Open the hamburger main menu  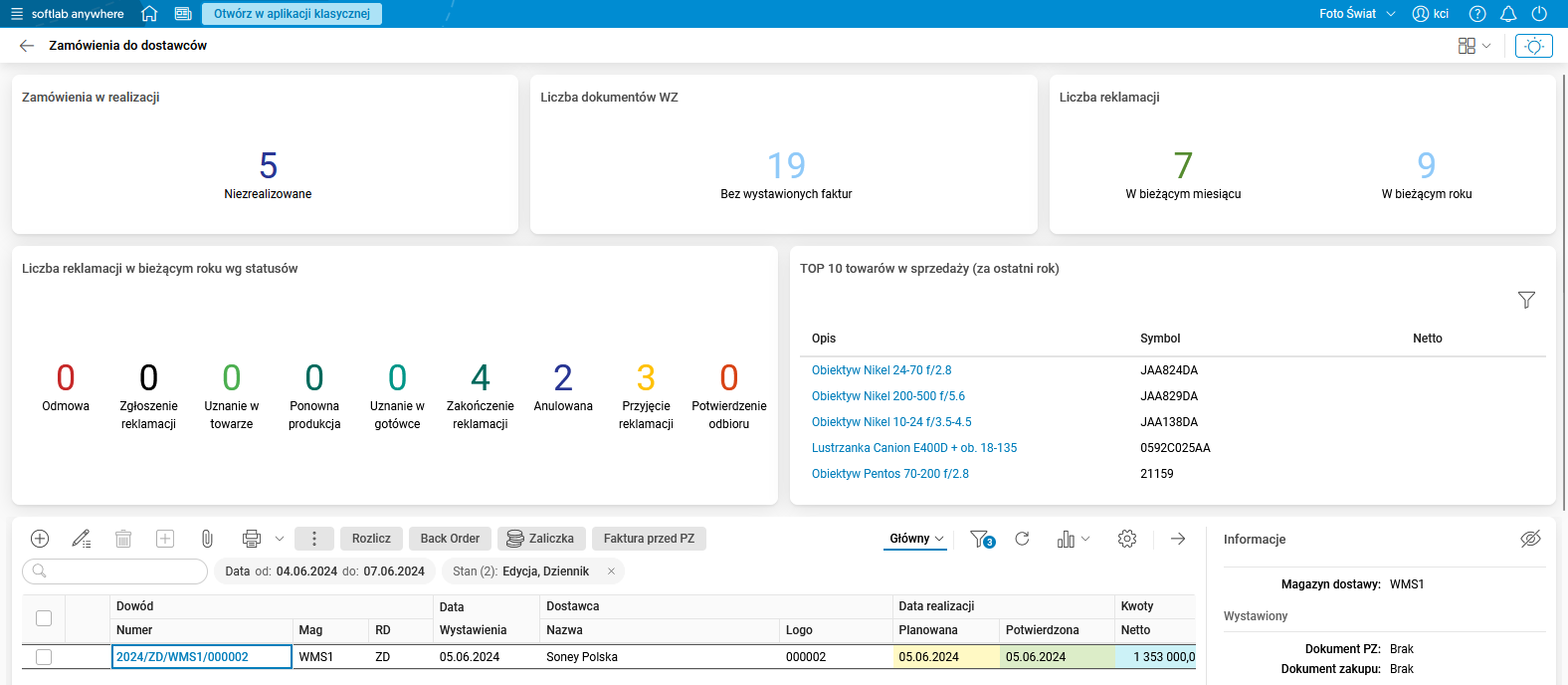pyautogui.click(x=16, y=14)
